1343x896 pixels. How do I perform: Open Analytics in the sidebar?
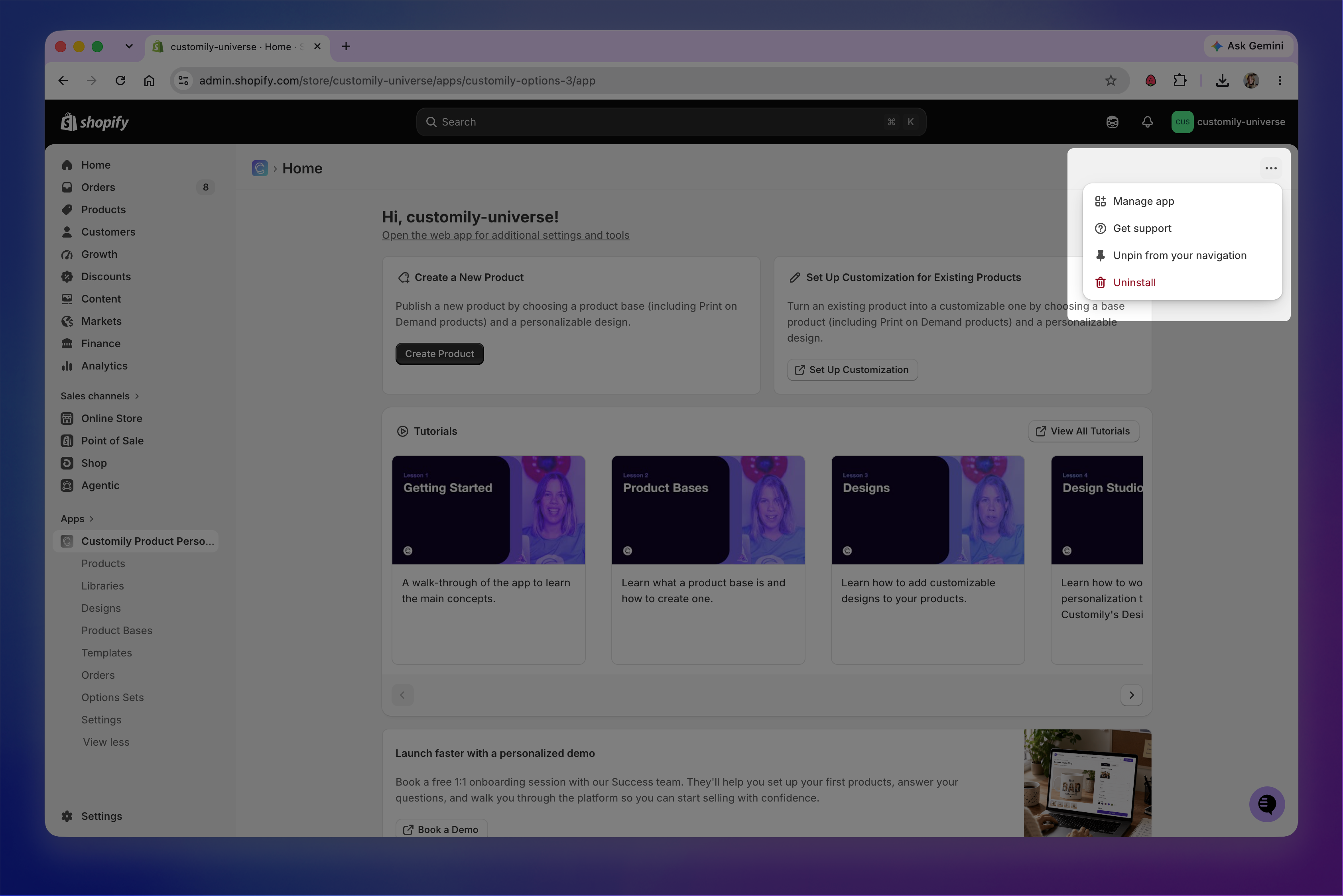click(136, 365)
